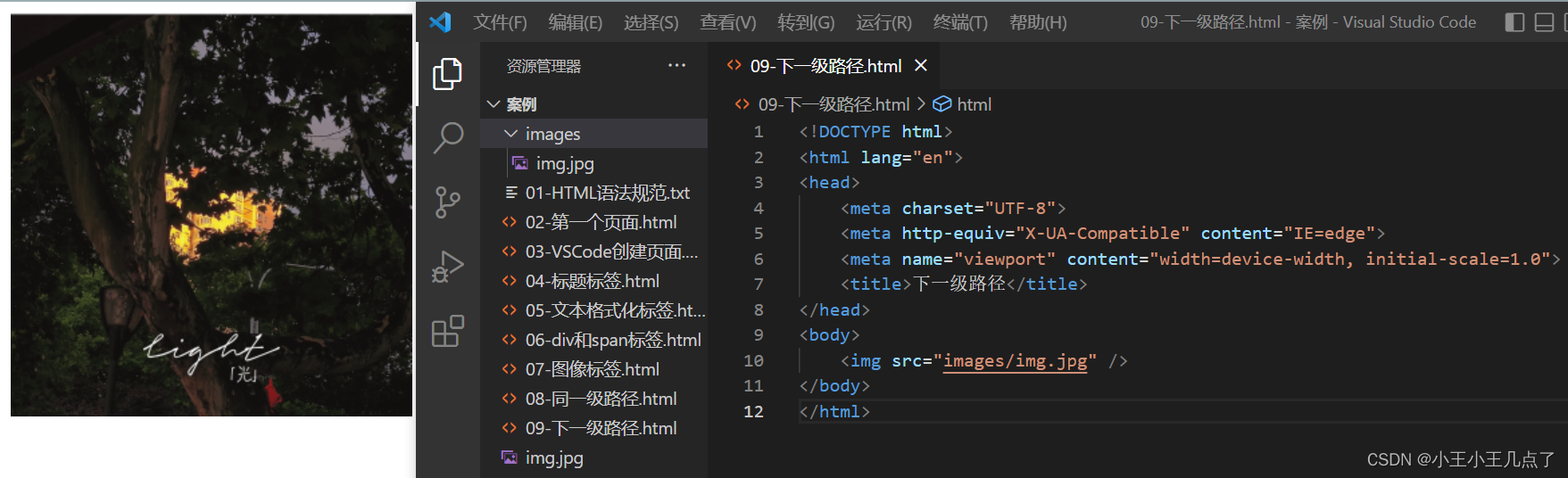Screen dimensions: 1568x478
Task: Click the charset="UTF-8" meta line
Action: pos(953,209)
